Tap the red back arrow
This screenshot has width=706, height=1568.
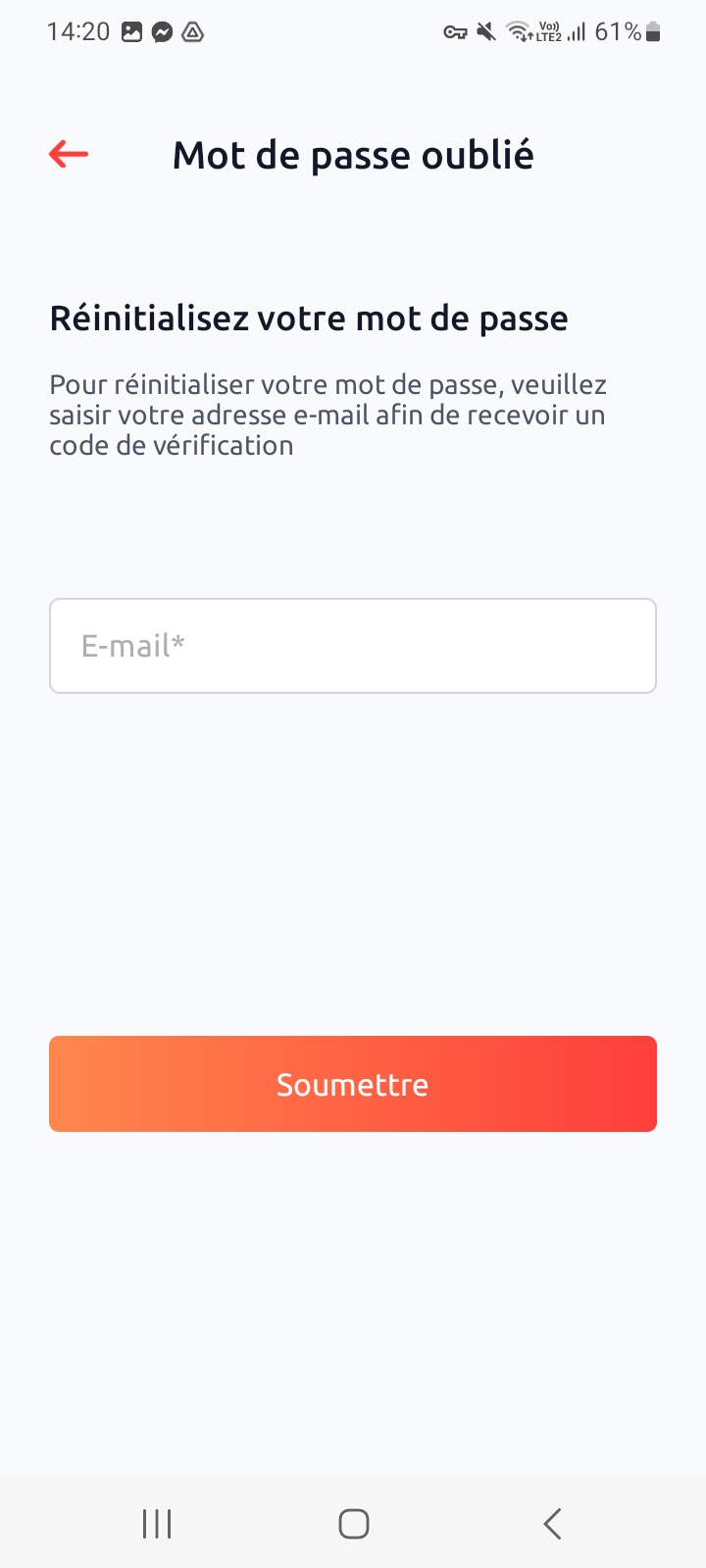click(x=69, y=154)
